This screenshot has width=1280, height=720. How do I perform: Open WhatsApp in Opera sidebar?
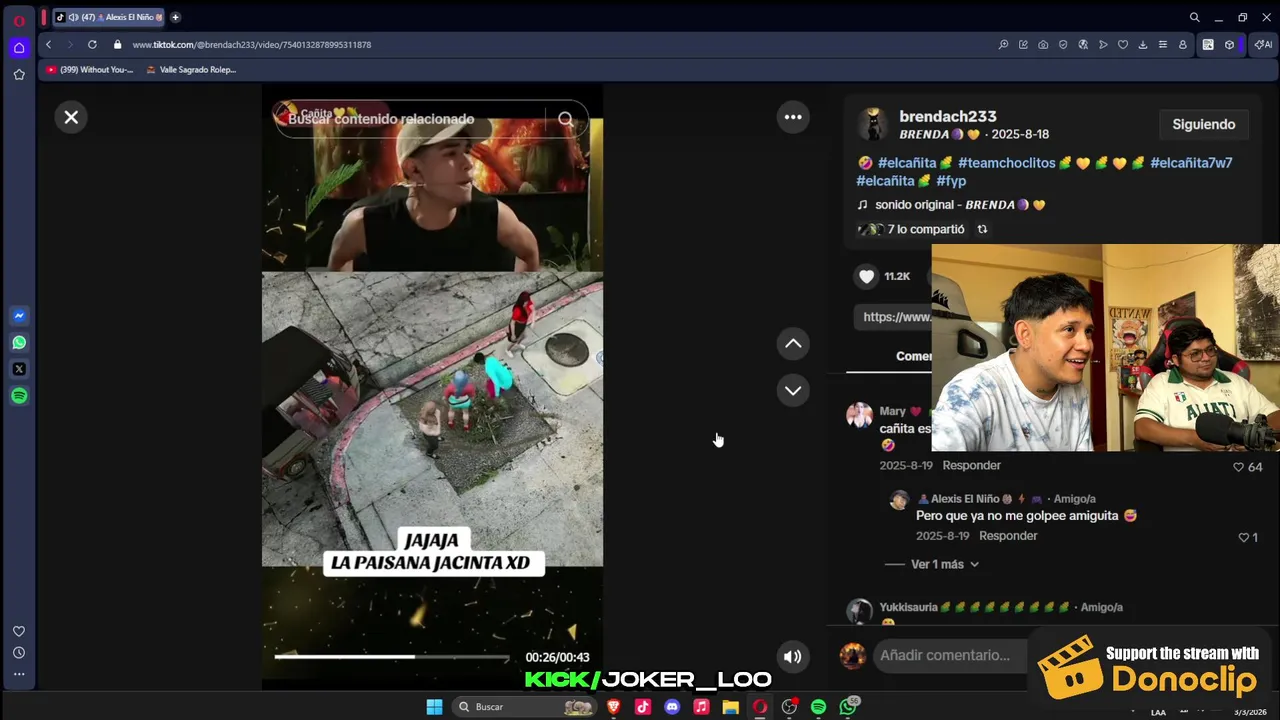coord(19,342)
